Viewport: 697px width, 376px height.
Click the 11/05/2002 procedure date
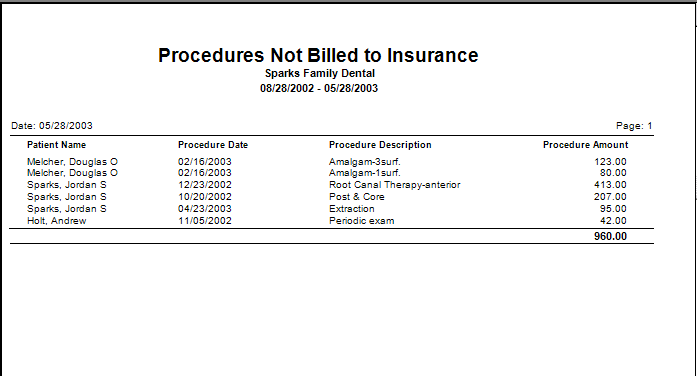pyautogui.click(x=205, y=221)
